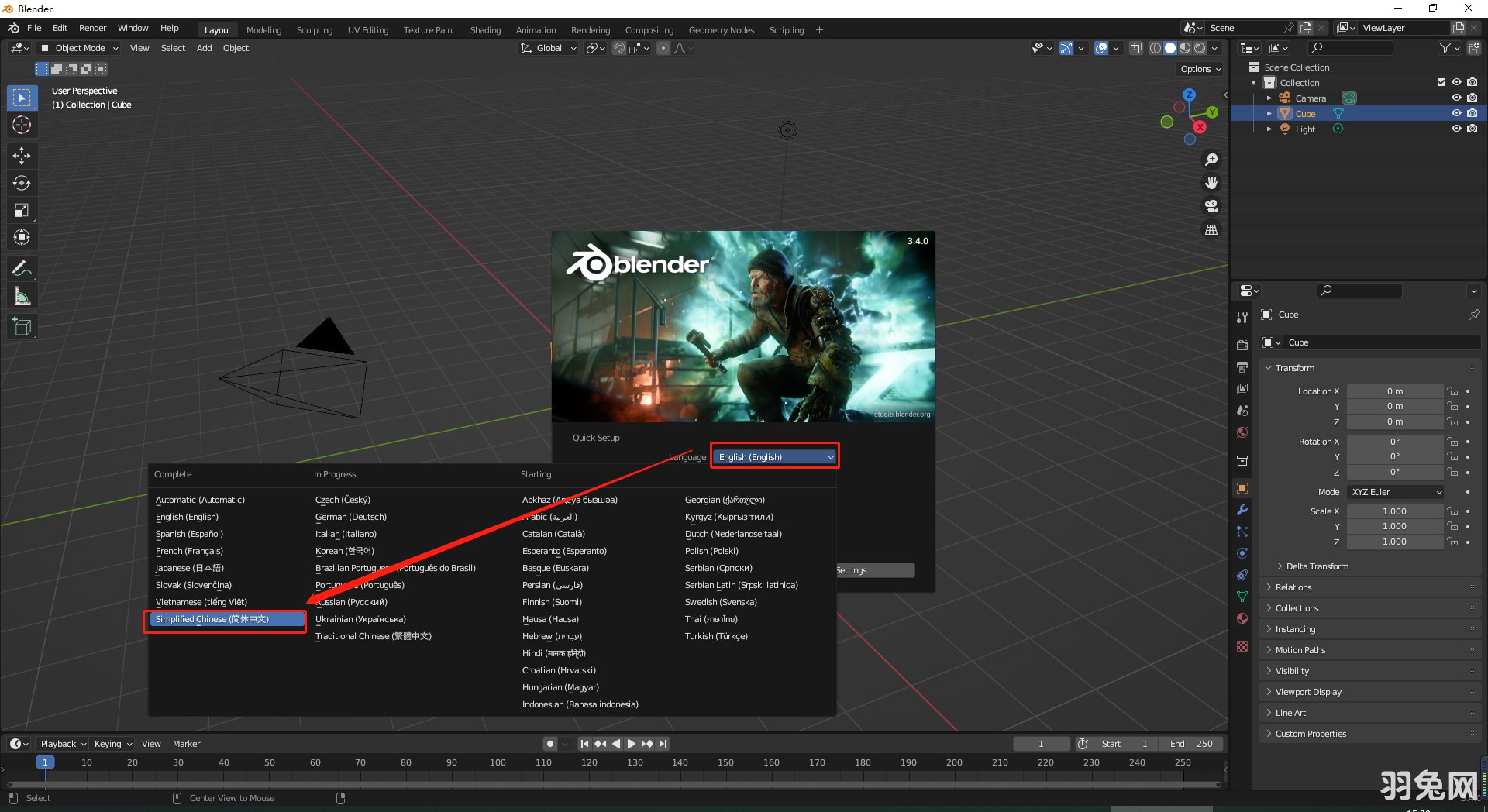Toggle visibility of the Light object
This screenshot has width=1488, height=812.
tap(1456, 129)
